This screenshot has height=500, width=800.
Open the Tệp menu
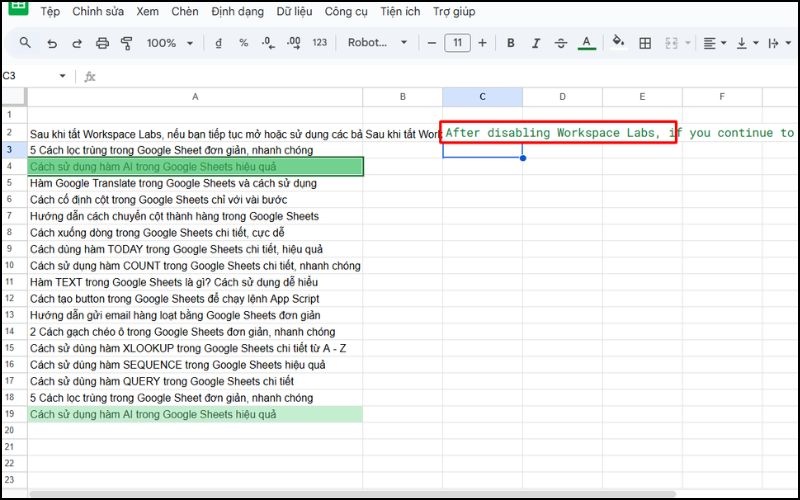click(50, 11)
